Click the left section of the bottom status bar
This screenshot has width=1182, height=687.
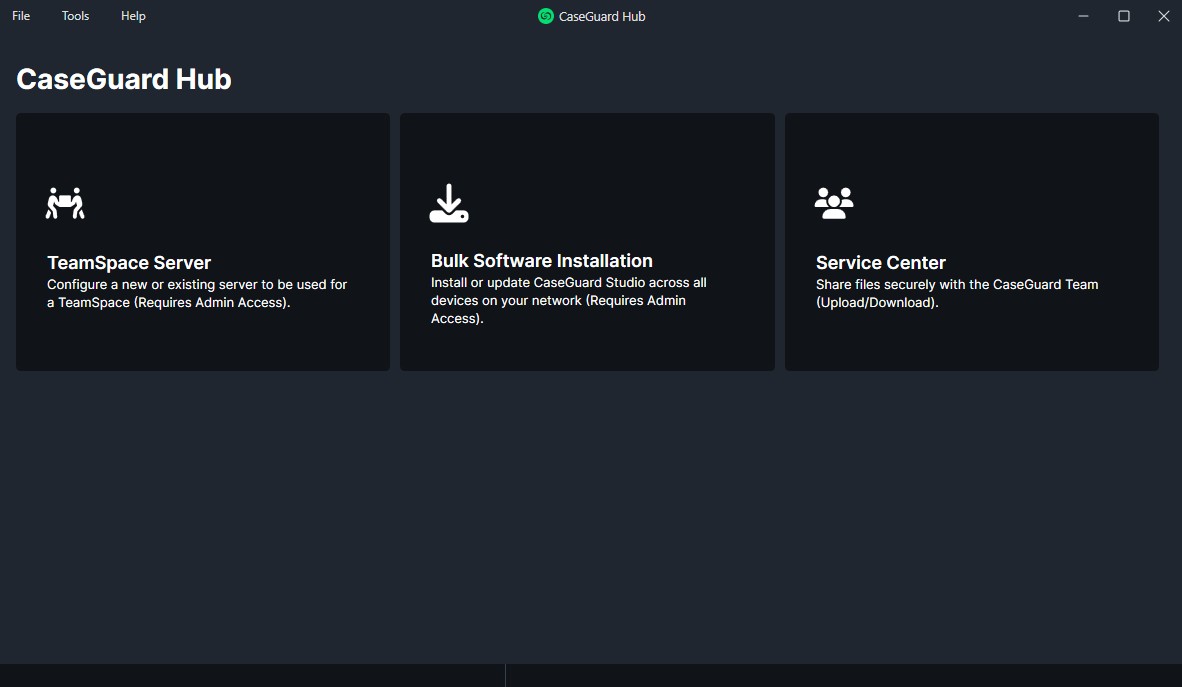tap(250, 675)
